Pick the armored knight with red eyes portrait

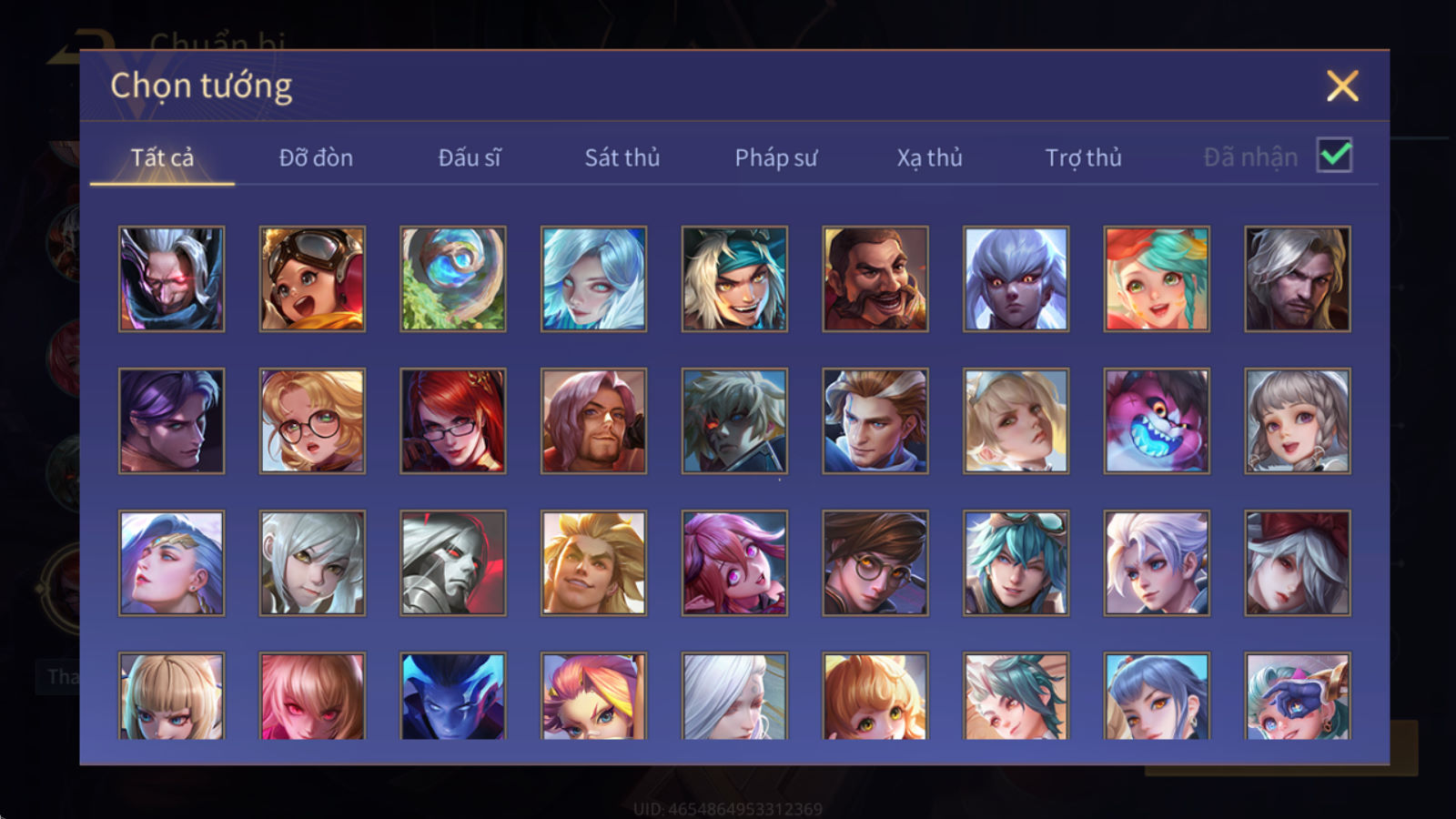coord(453,562)
